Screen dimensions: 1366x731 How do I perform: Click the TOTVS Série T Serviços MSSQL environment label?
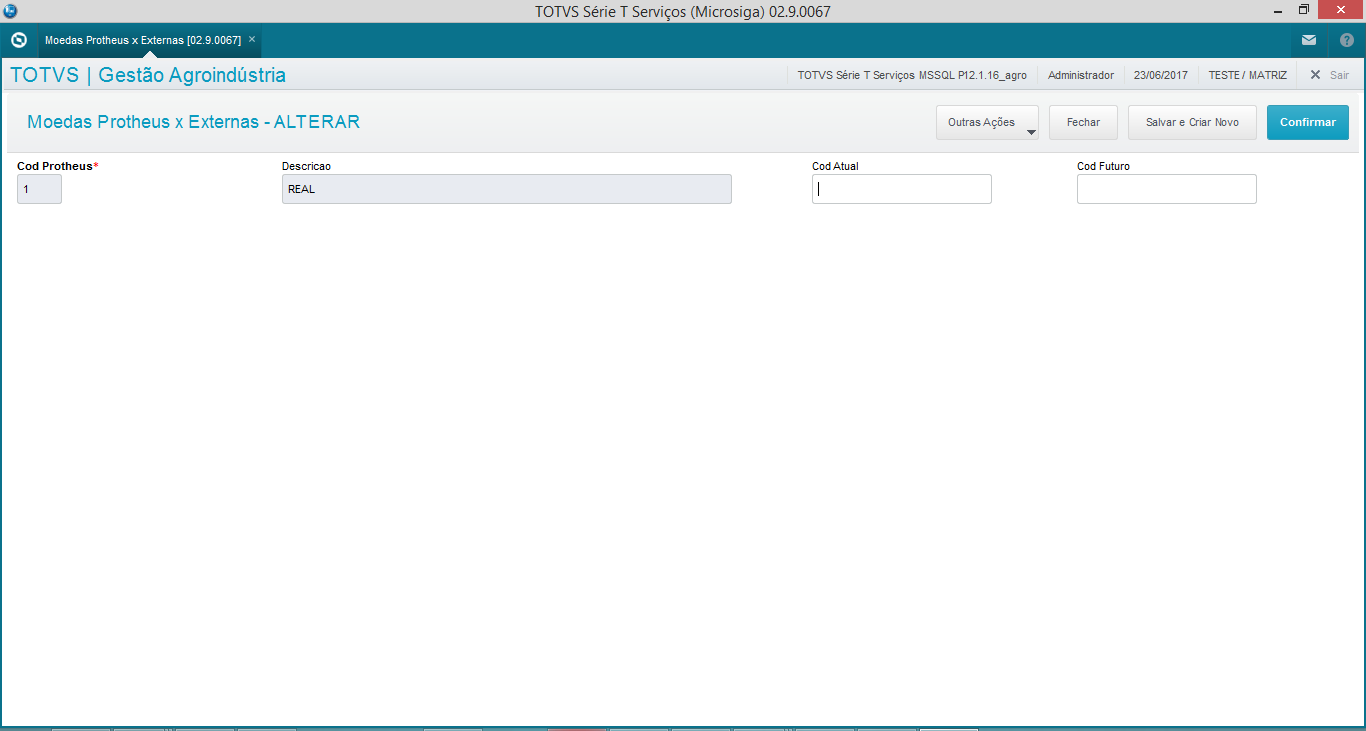pyautogui.click(x=912, y=75)
